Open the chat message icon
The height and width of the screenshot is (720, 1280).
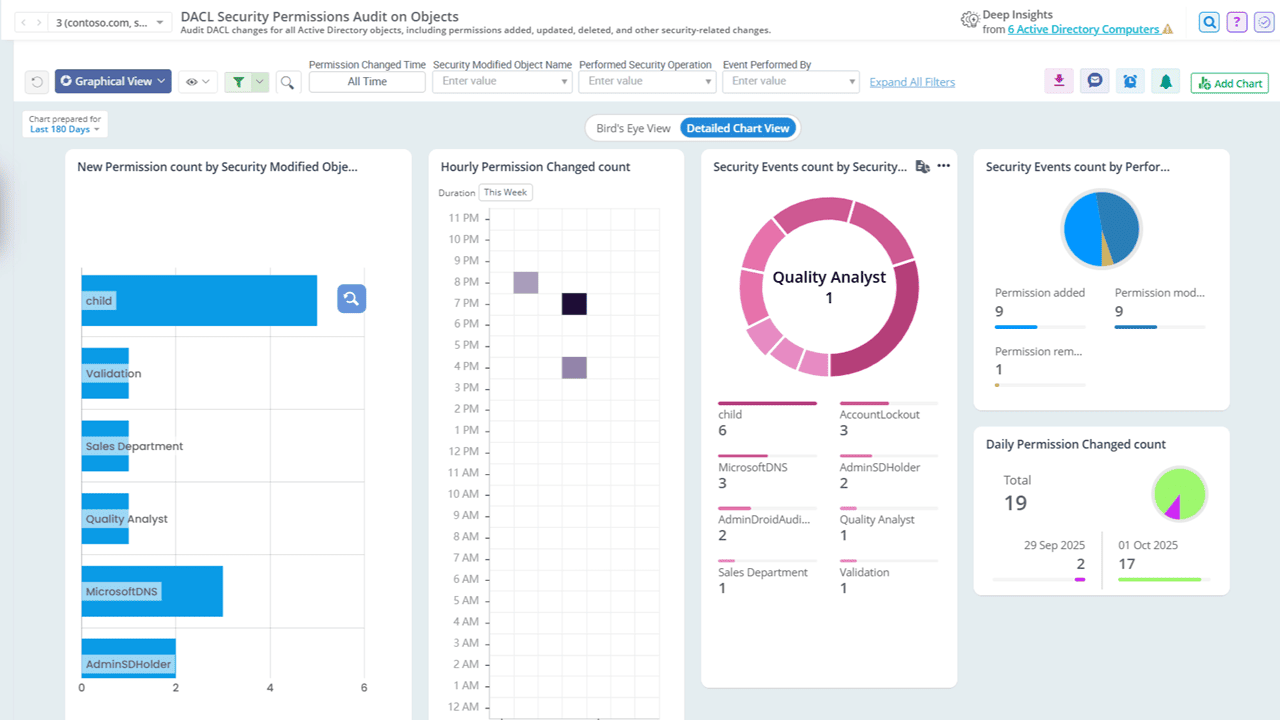point(1095,82)
